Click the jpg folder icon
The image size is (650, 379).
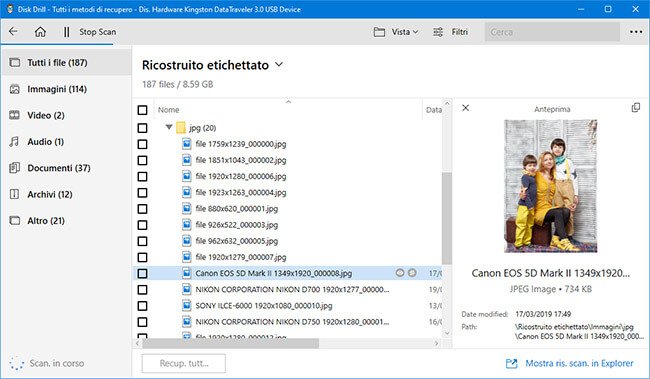click(x=181, y=128)
